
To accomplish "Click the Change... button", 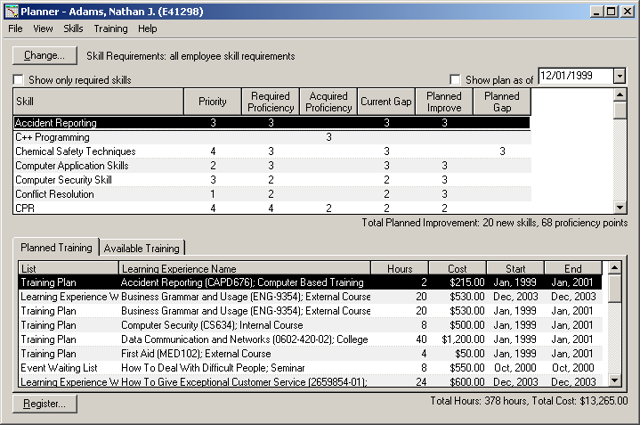I will pyautogui.click(x=43, y=55).
